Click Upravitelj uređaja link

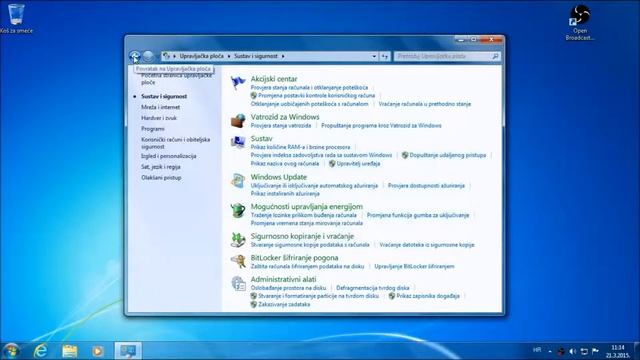[358, 164]
